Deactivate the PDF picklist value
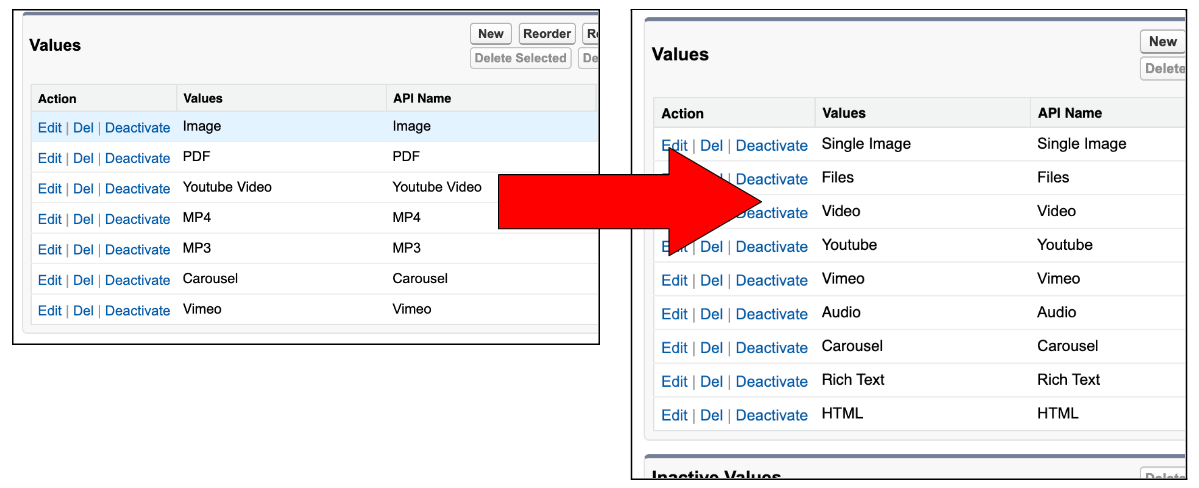Image resolution: width=1199 pixels, height=488 pixels. (x=138, y=158)
